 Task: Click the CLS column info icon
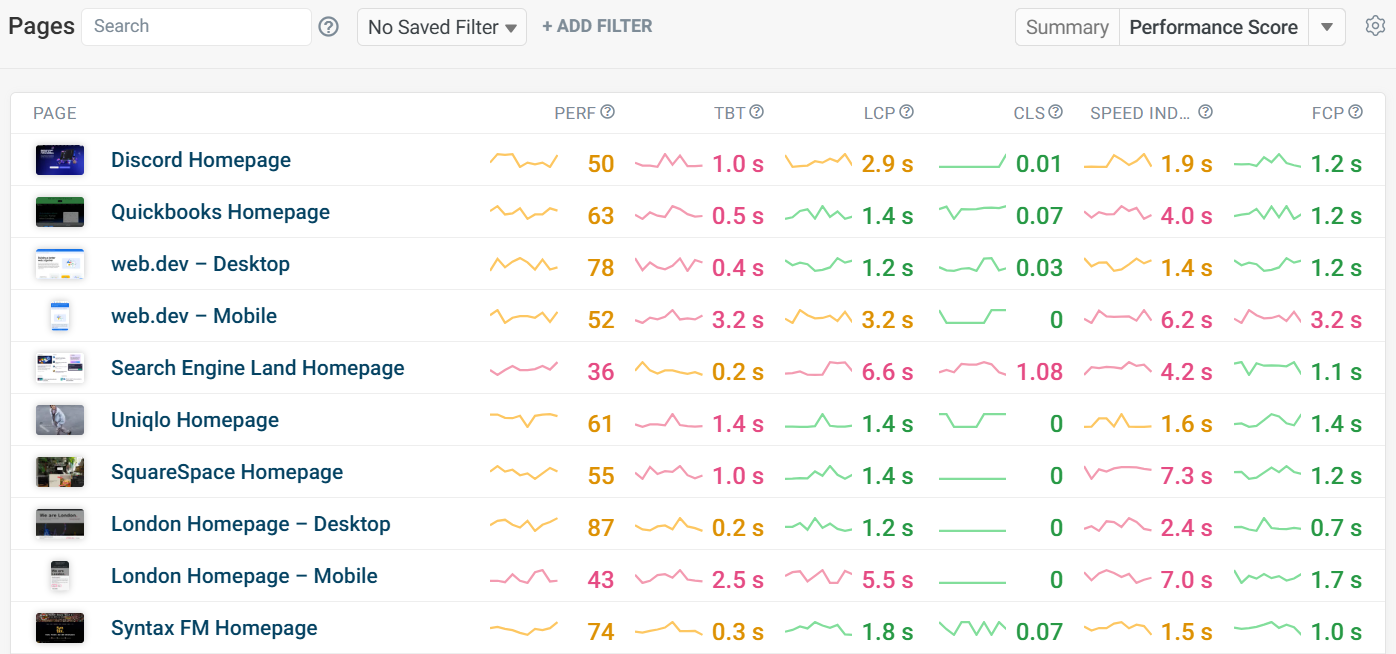(1055, 112)
